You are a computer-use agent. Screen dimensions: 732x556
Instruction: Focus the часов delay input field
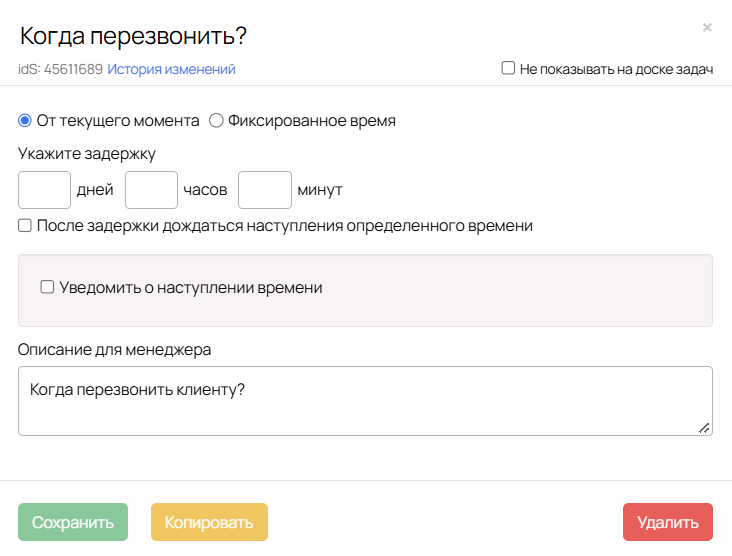[151, 190]
